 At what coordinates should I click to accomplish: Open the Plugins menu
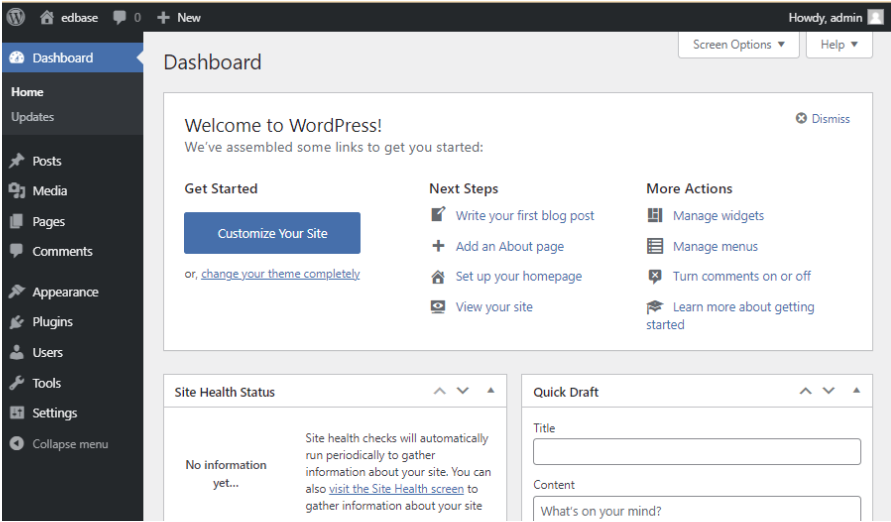click(52, 322)
